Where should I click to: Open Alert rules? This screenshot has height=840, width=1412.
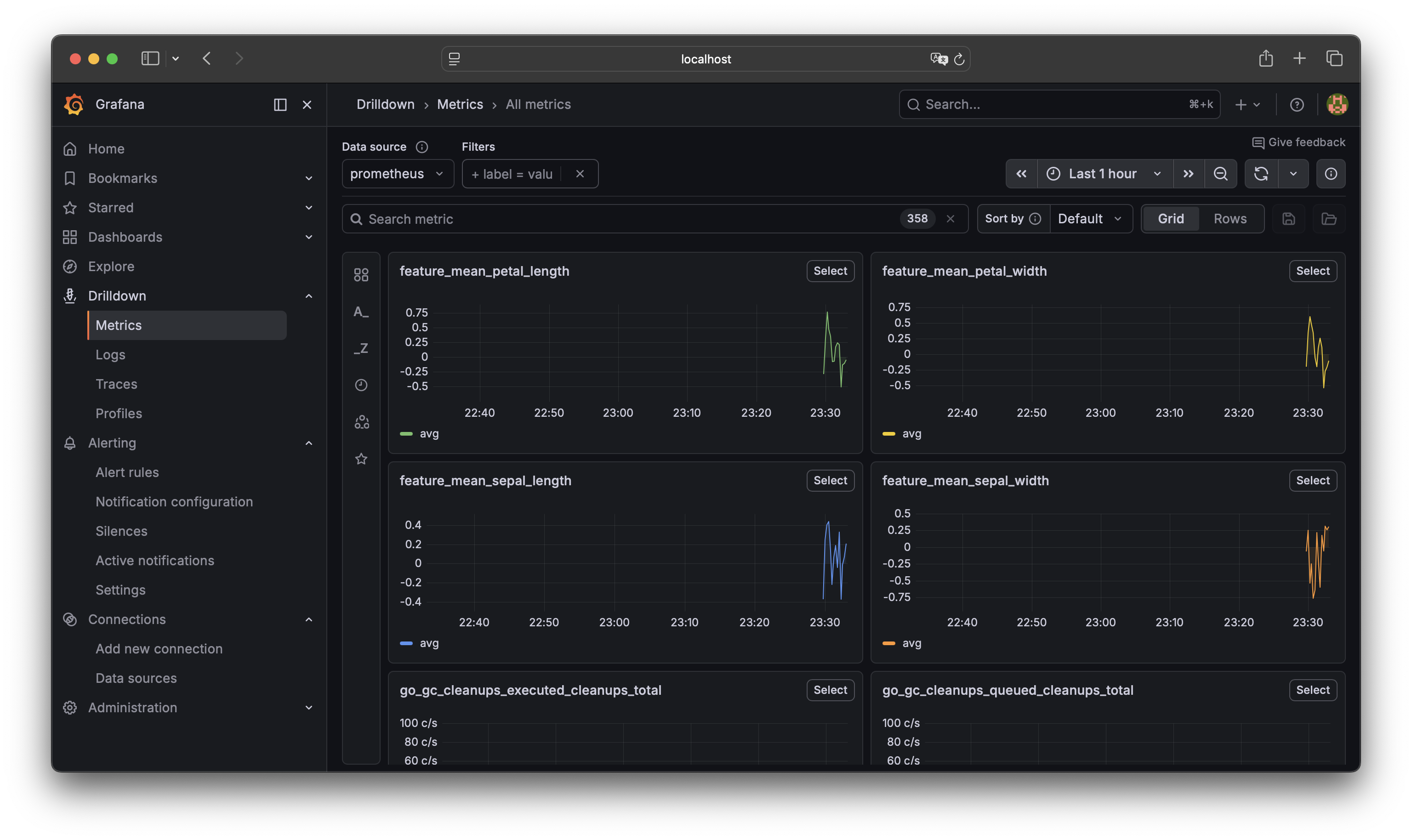[x=127, y=473]
